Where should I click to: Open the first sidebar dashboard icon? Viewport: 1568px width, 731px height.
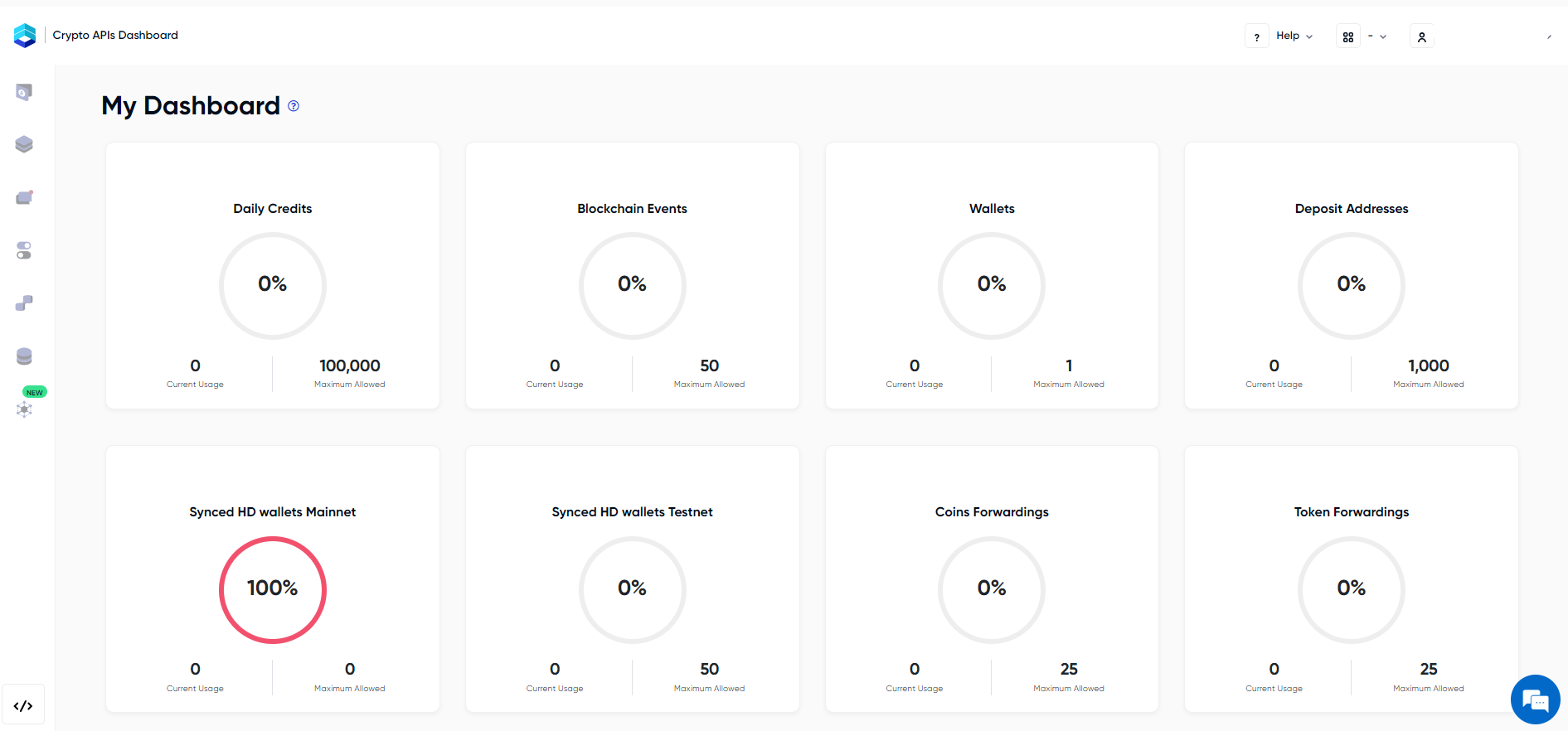[24, 91]
